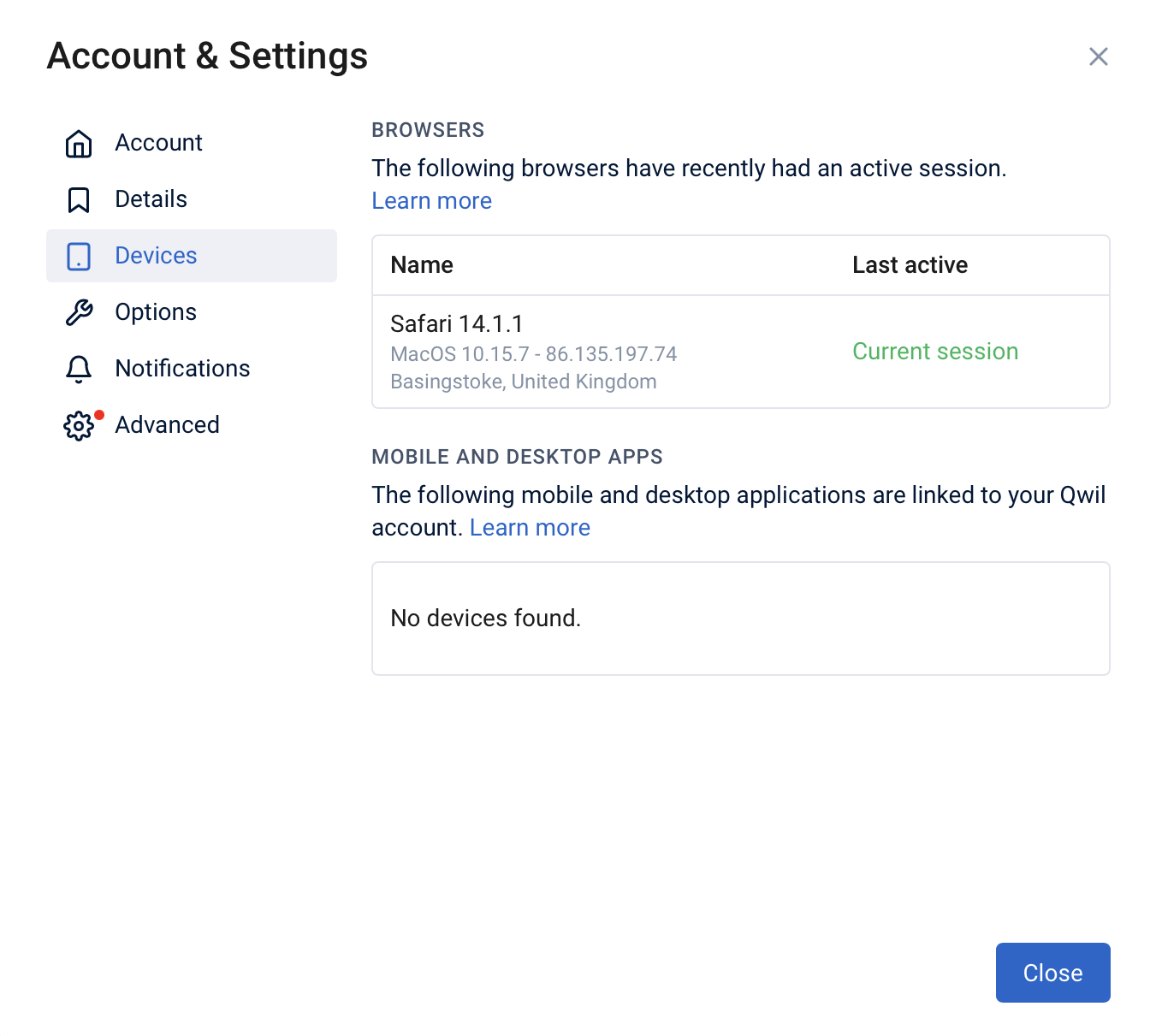The image size is (1156, 1036).
Task: Click the Account home icon
Action: tap(79, 144)
